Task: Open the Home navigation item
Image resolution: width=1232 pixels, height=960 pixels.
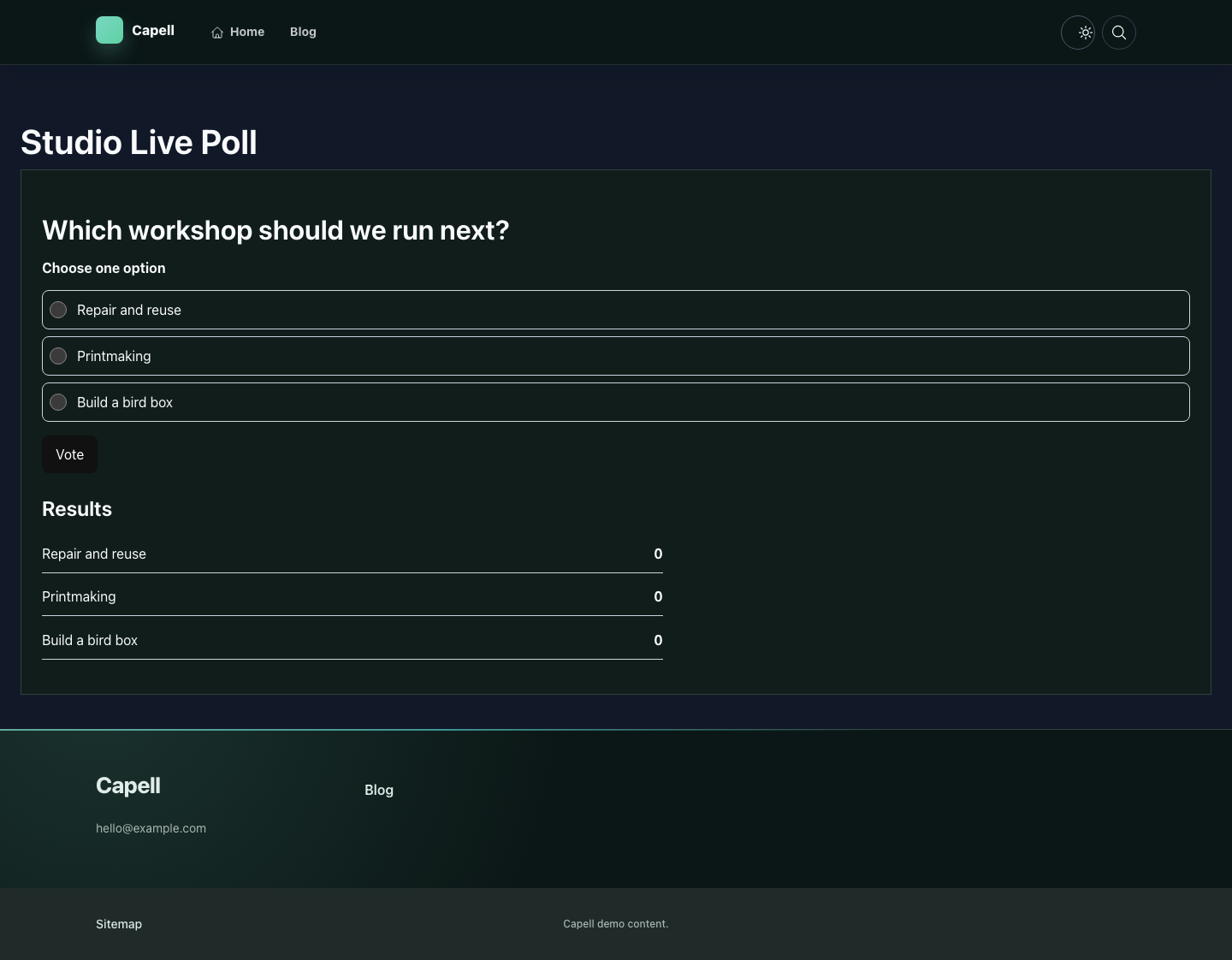Action: coord(238,32)
